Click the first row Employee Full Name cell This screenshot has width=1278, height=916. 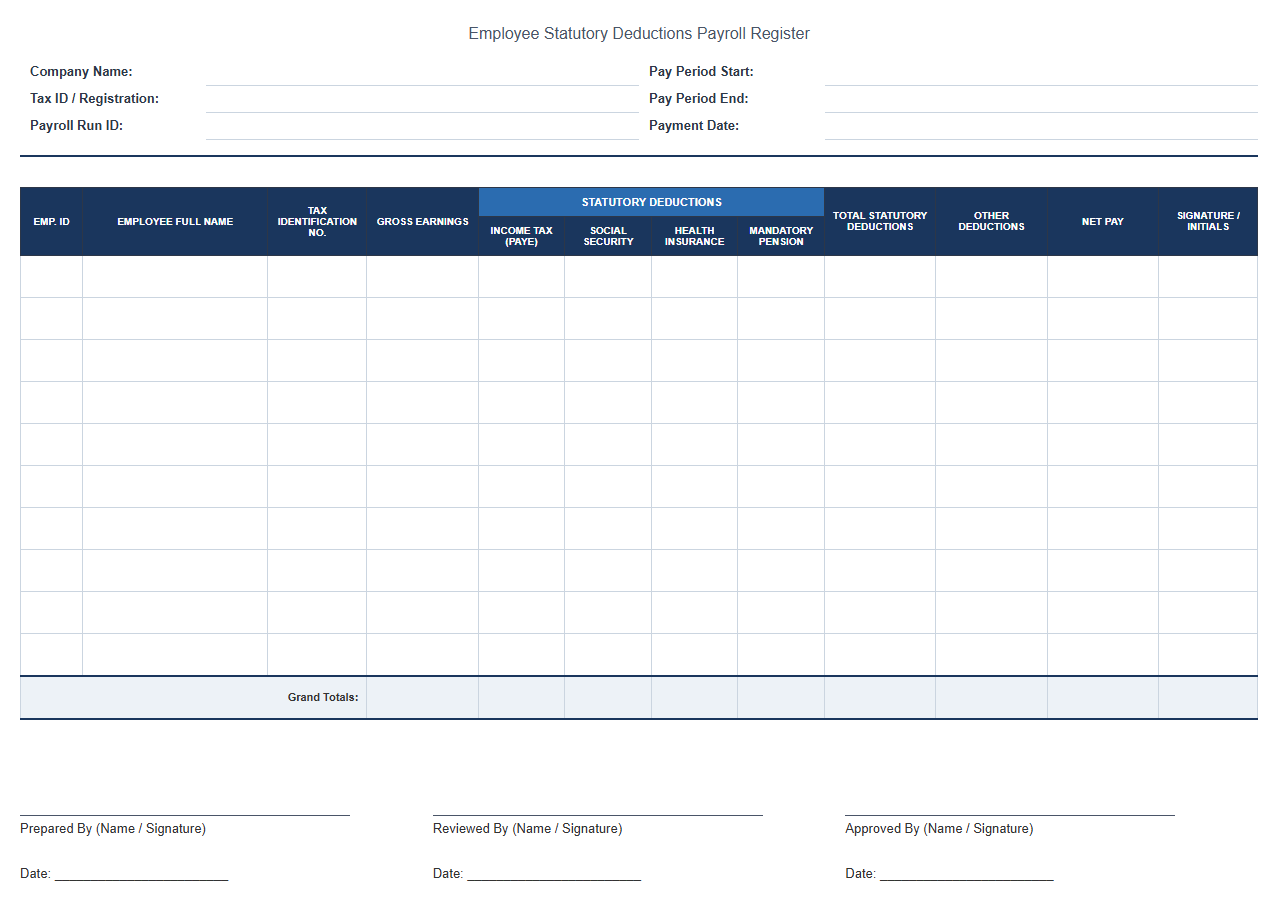coord(175,277)
